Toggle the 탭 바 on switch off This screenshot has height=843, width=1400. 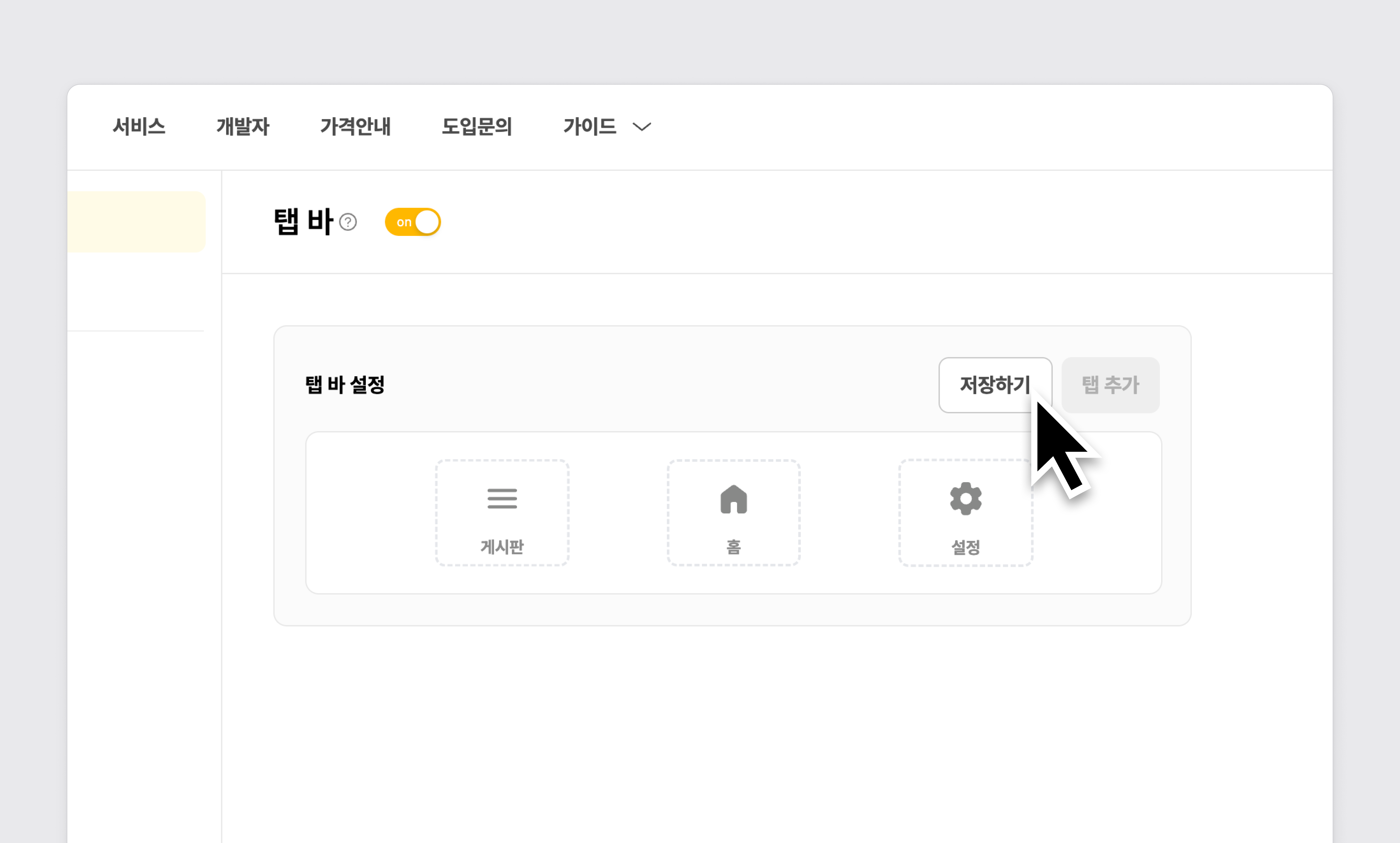click(x=413, y=222)
